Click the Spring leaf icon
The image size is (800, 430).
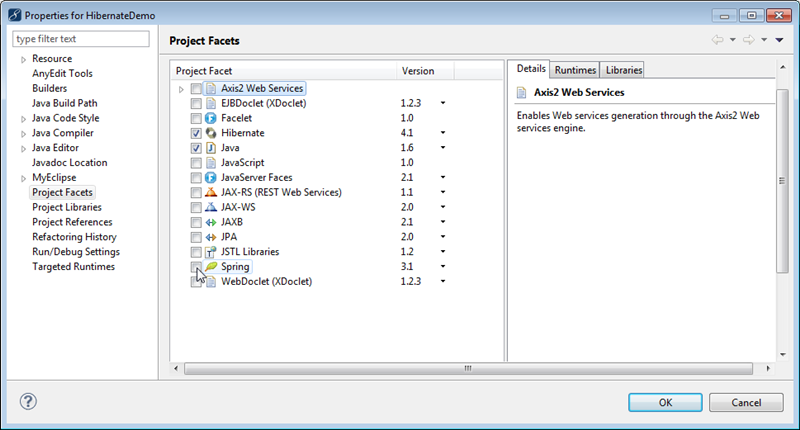(x=211, y=267)
